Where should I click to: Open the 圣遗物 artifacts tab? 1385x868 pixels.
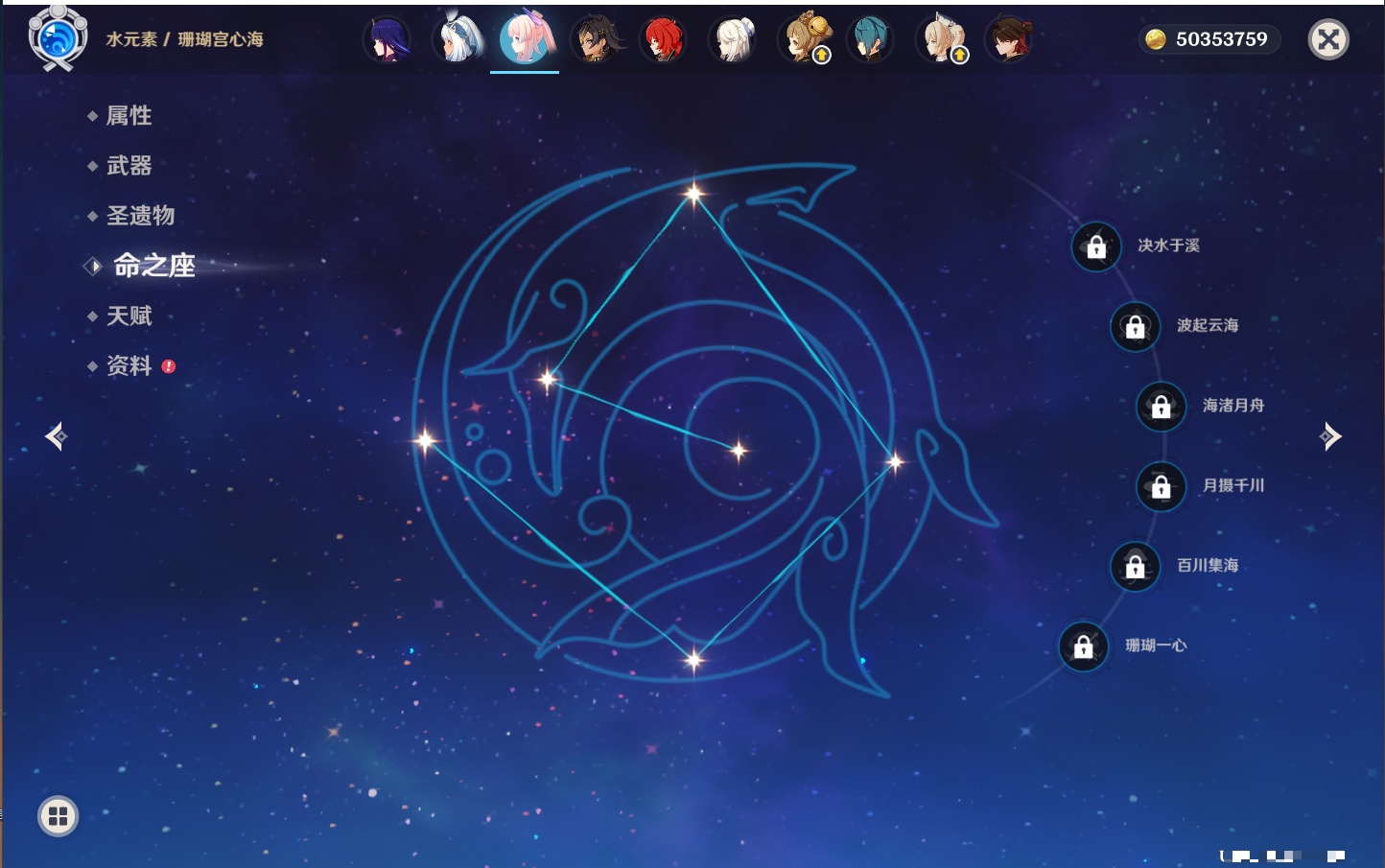click(140, 216)
